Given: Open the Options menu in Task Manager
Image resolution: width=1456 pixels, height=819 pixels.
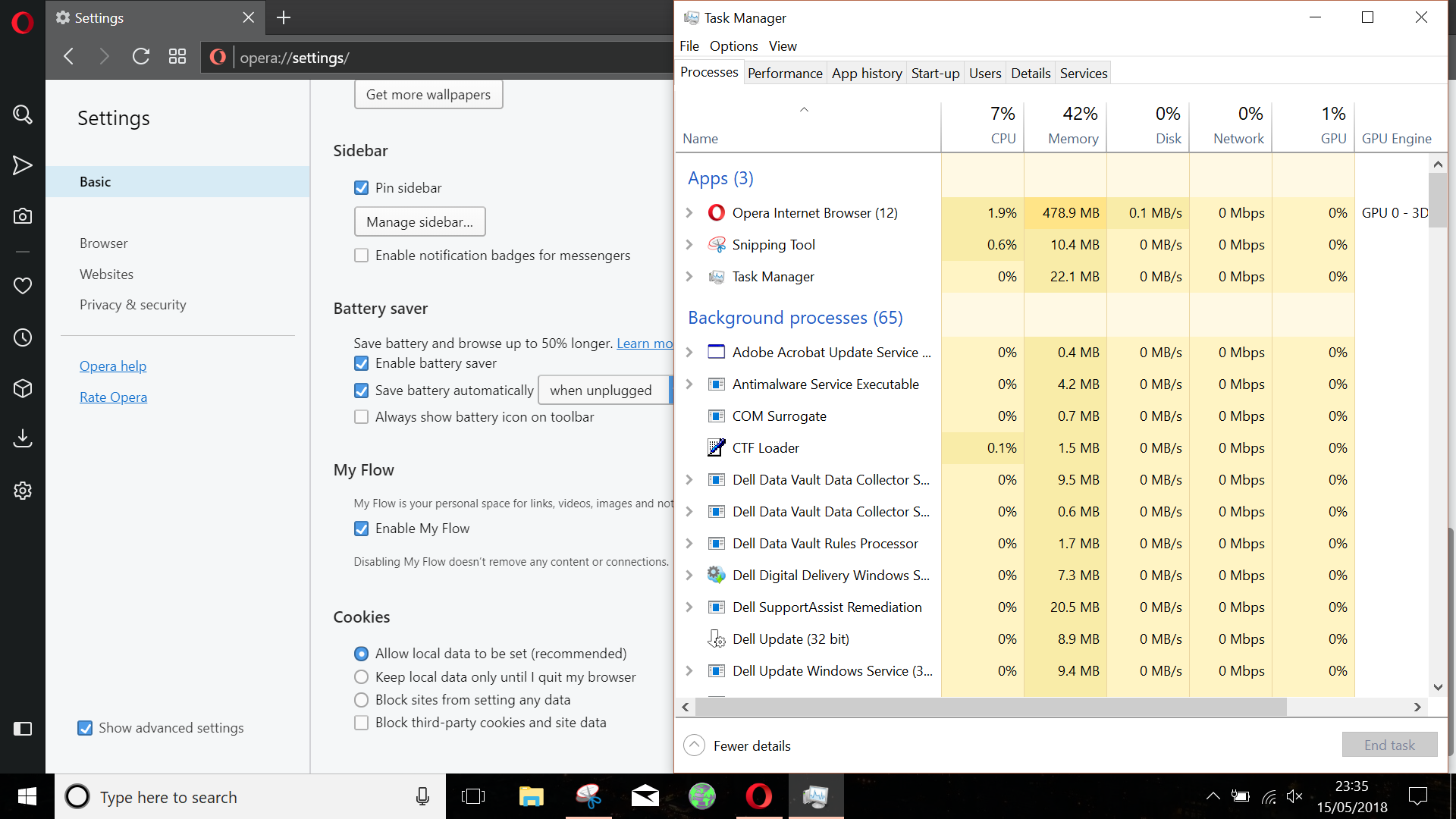Looking at the screenshot, I should pyautogui.click(x=733, y=46).
